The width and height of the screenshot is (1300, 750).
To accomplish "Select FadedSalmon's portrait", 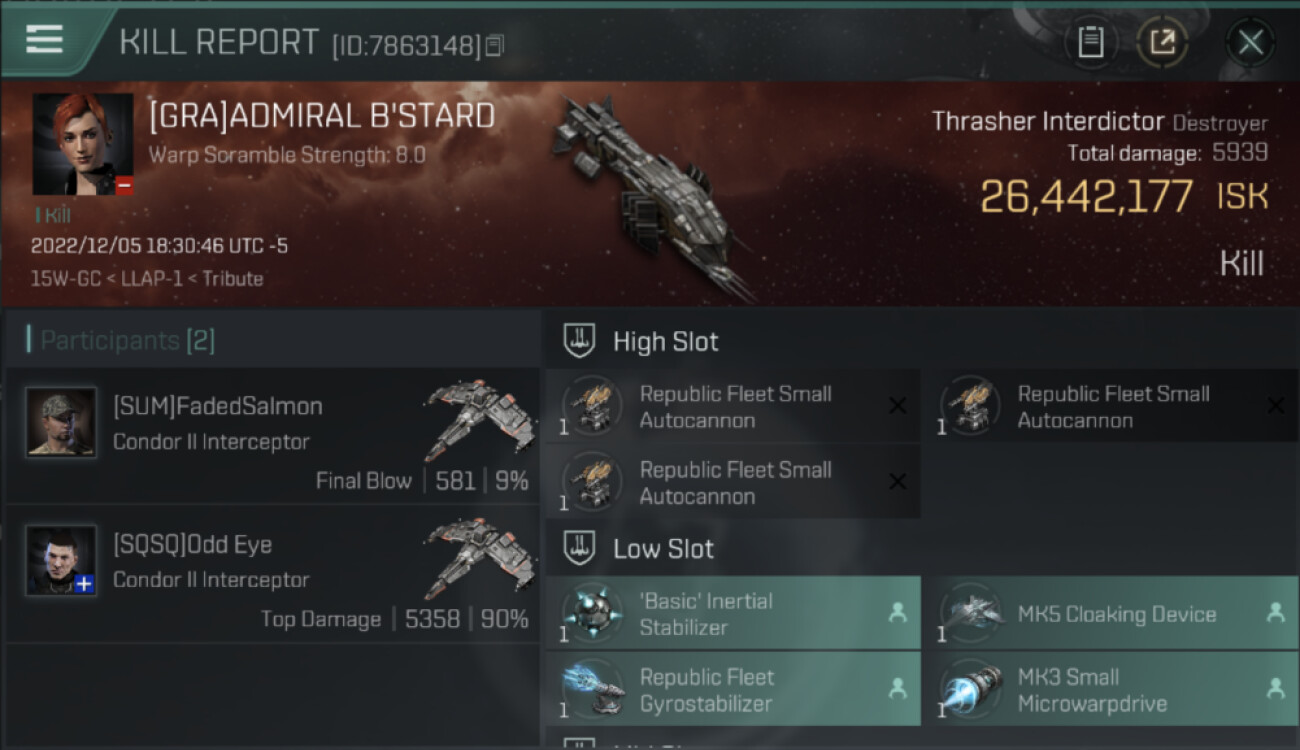I will click(61, 422).
